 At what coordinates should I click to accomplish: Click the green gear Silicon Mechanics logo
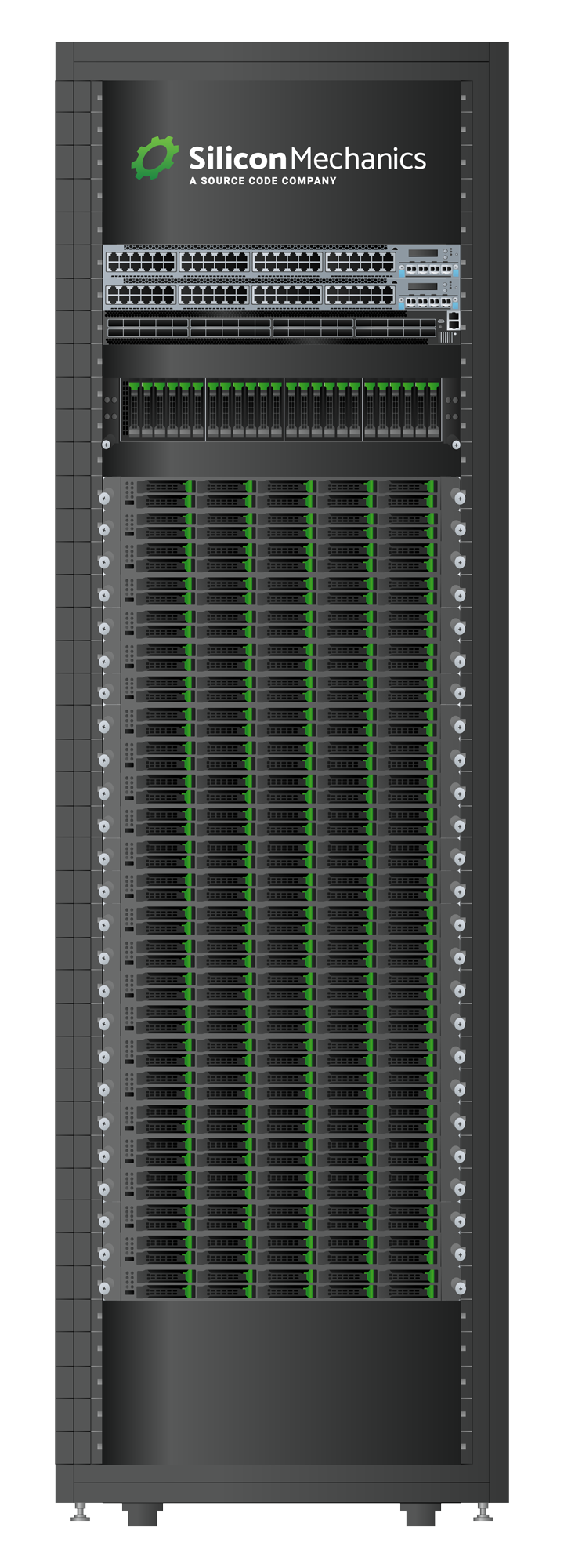pos(154,158)
